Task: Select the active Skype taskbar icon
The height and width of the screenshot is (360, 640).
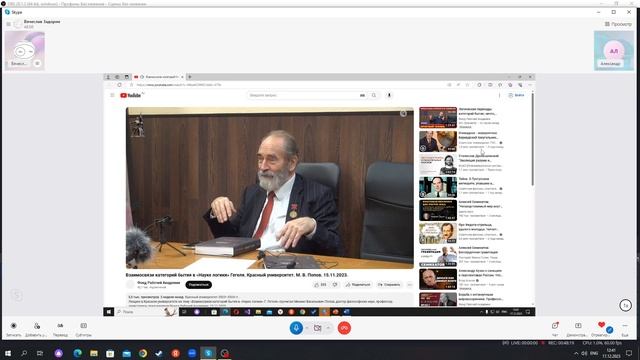Action: [208, 353]
